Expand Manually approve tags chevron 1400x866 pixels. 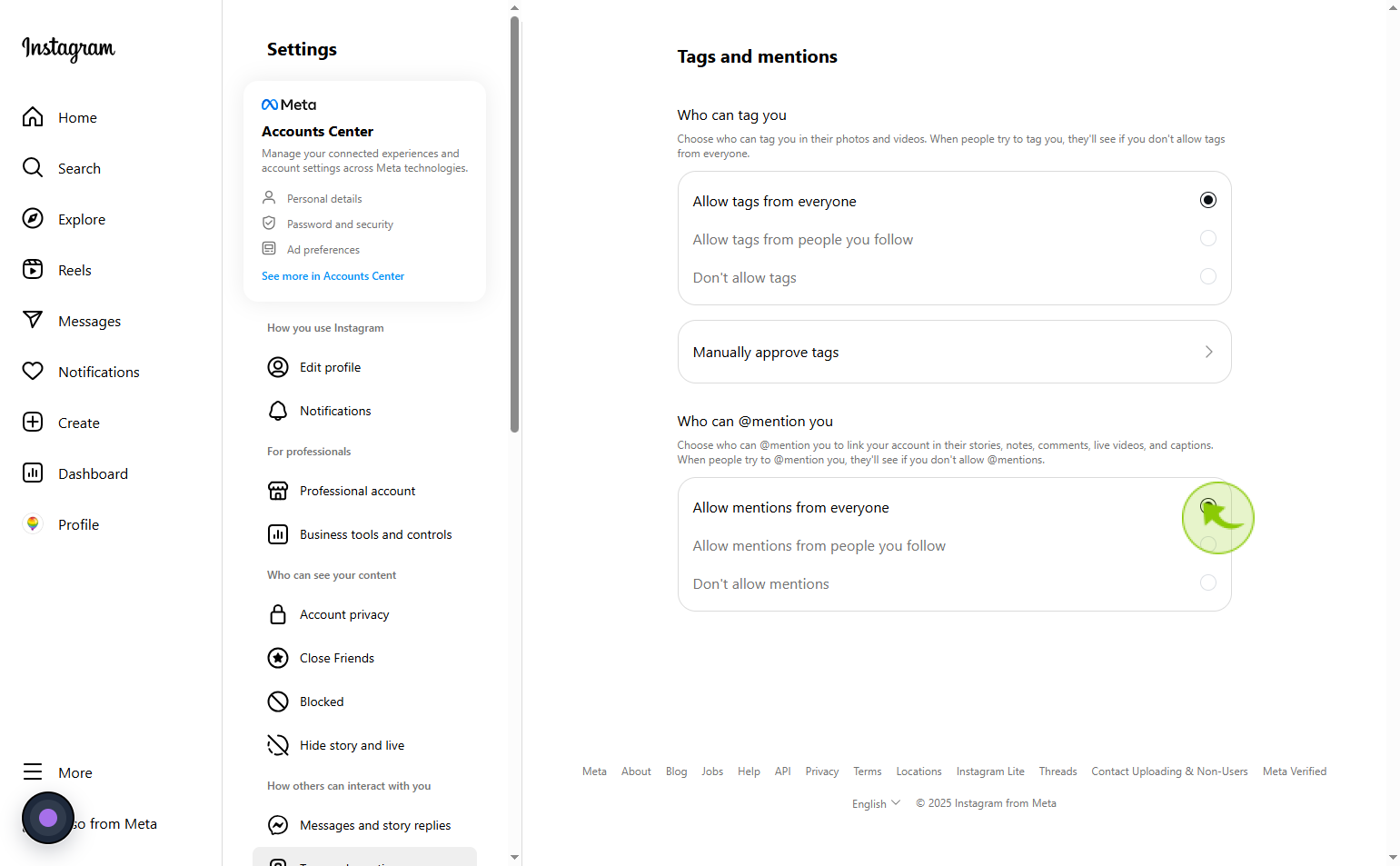pyautogui.click(x=1208, y=352)
